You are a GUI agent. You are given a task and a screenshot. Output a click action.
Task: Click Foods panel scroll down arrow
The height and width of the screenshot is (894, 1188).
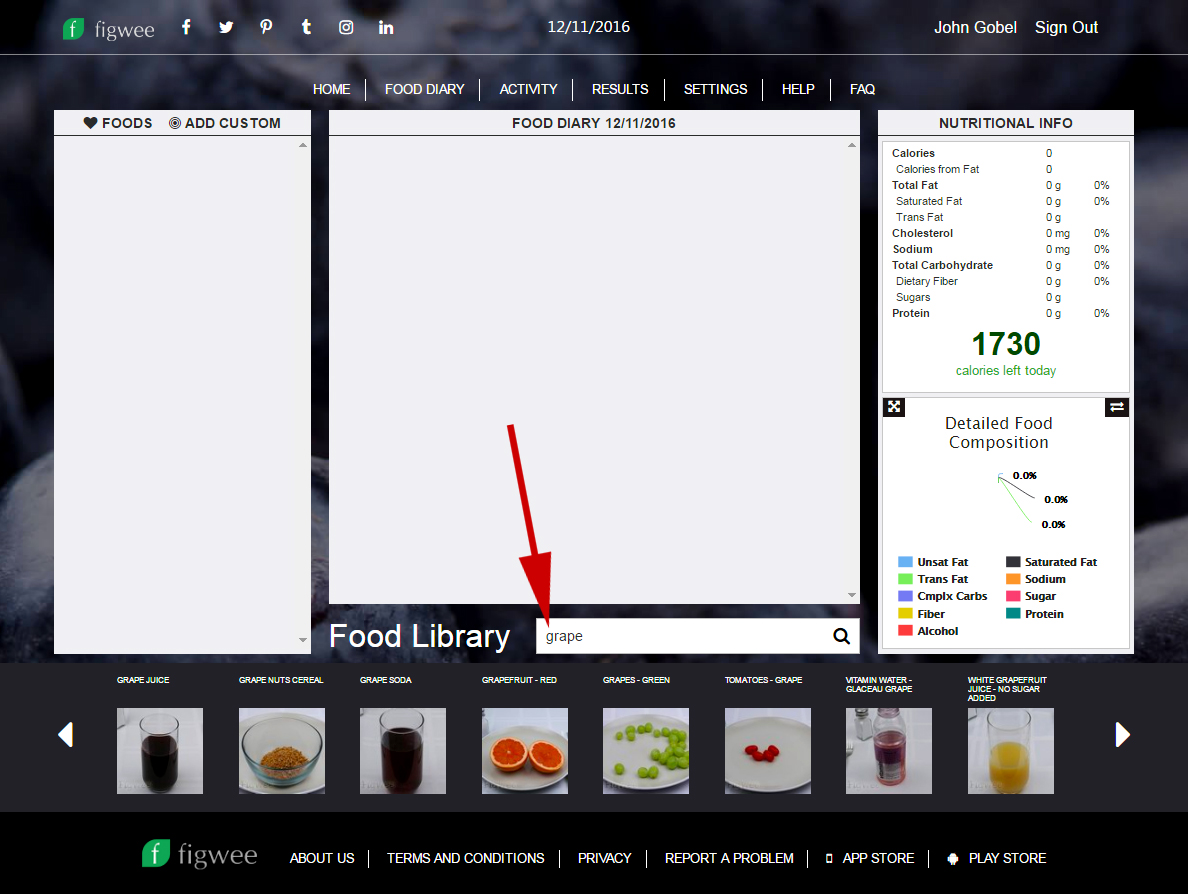coord(303,640)
